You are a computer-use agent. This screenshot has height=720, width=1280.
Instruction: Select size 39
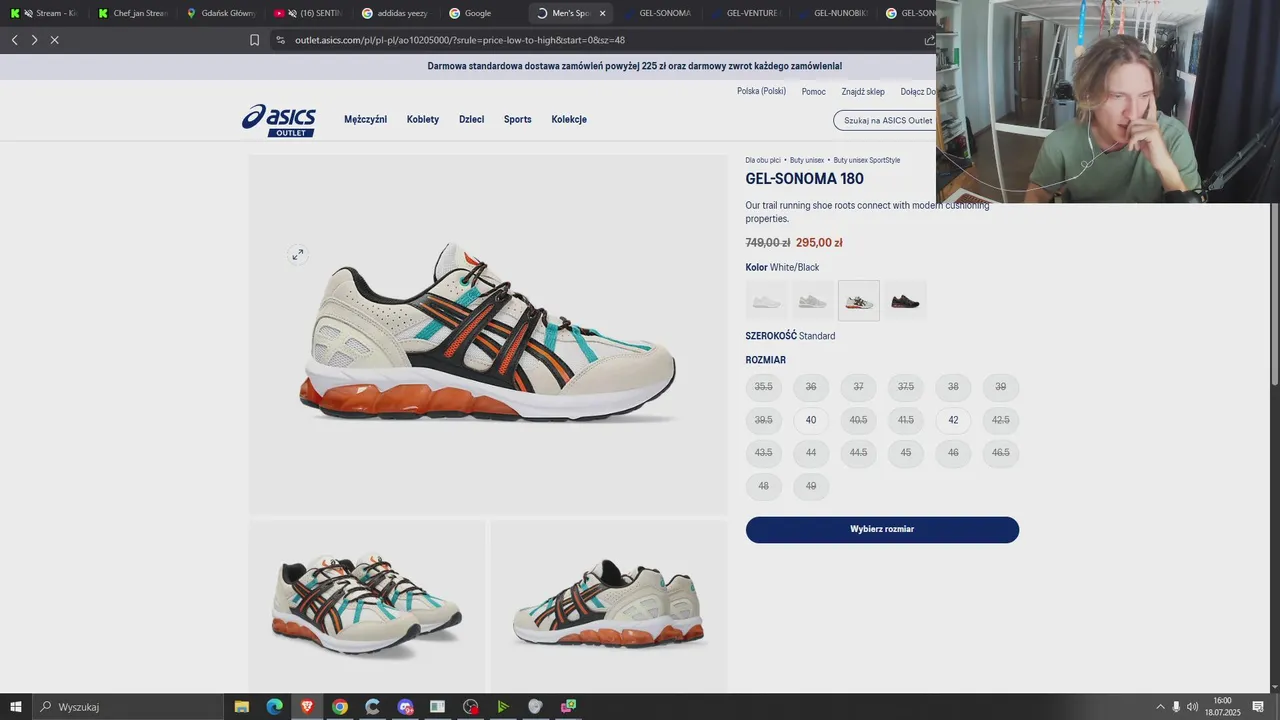[1001, 387]
